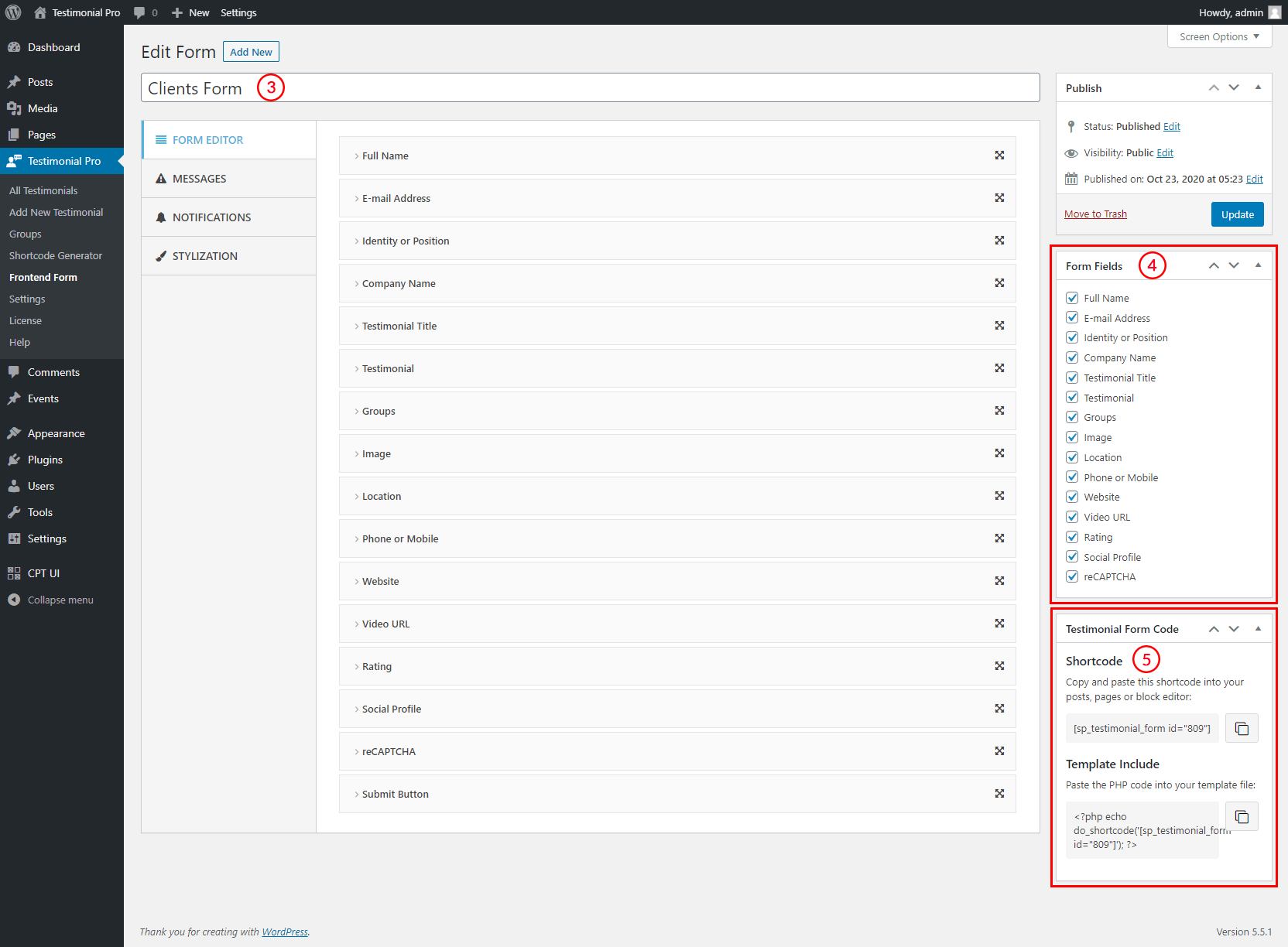1288x947 pixels.
Task: Click the WordPress logo in admin bar
Action: tap(13, 12)
